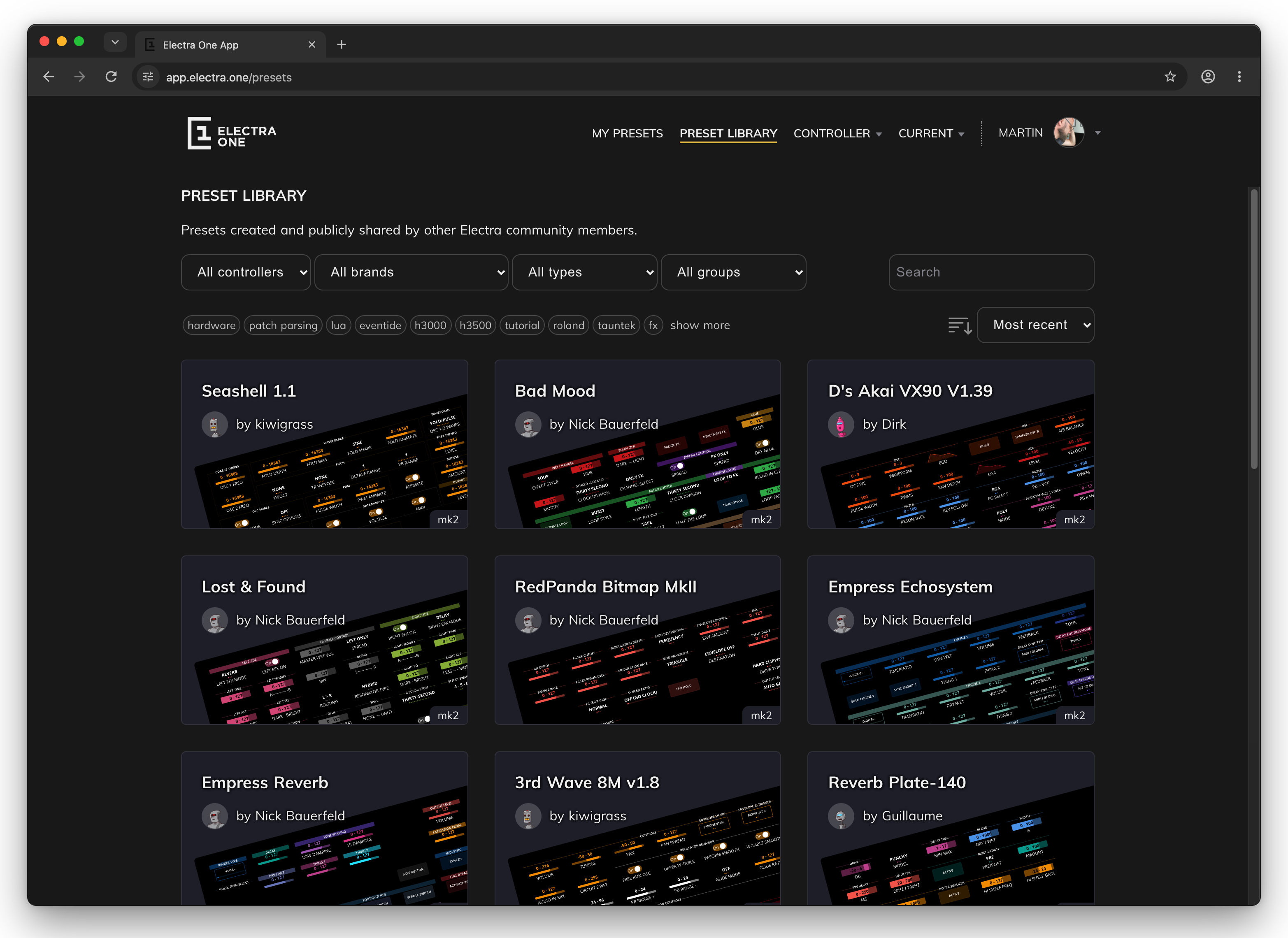This screenshot has height=938, width=1288.
Task: Click Nick Bauerfeld avatar on Bad Mood card
Action: tap(528, 424)
